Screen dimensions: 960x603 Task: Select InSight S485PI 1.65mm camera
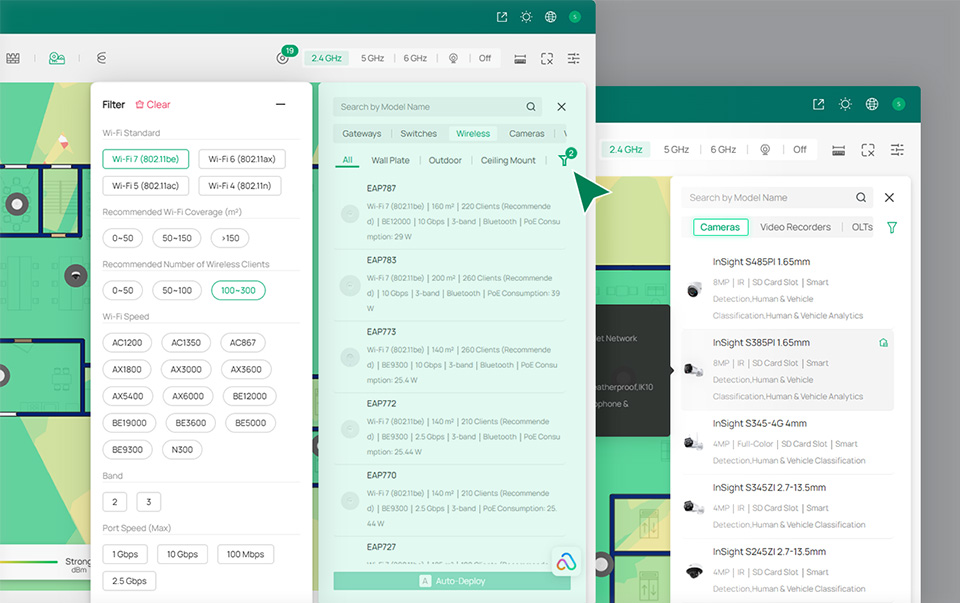787,288
